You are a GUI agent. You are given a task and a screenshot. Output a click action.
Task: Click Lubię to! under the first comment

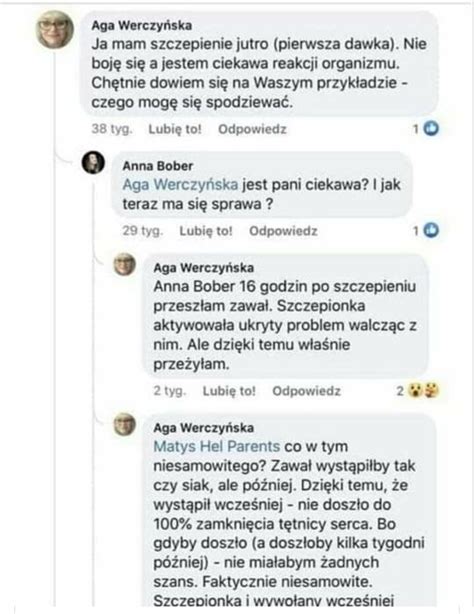tap(175, 129)
